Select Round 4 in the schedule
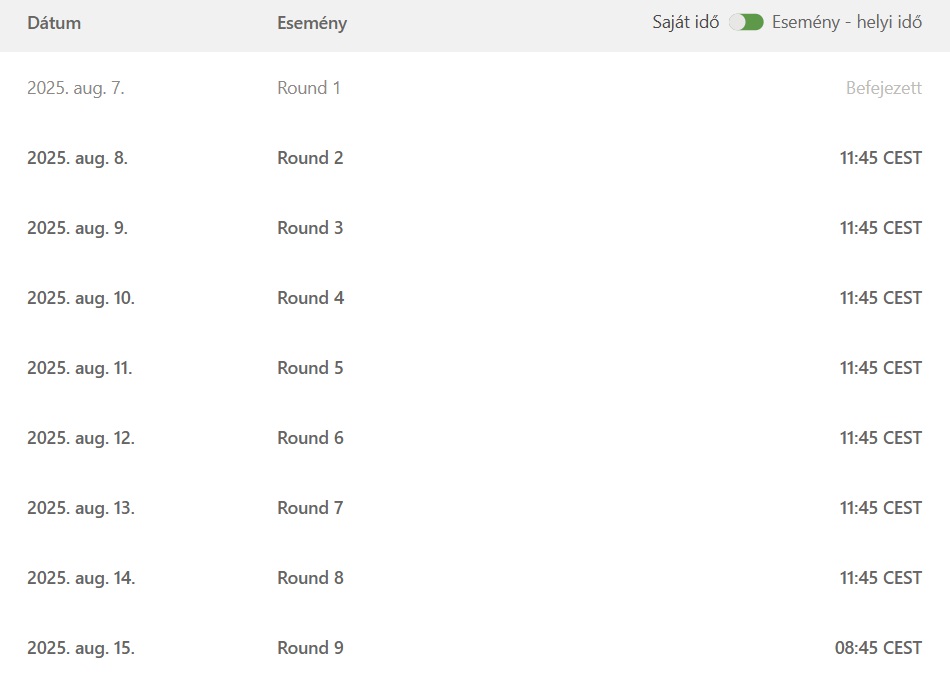 pyautogui.click(x=310, y=298)
